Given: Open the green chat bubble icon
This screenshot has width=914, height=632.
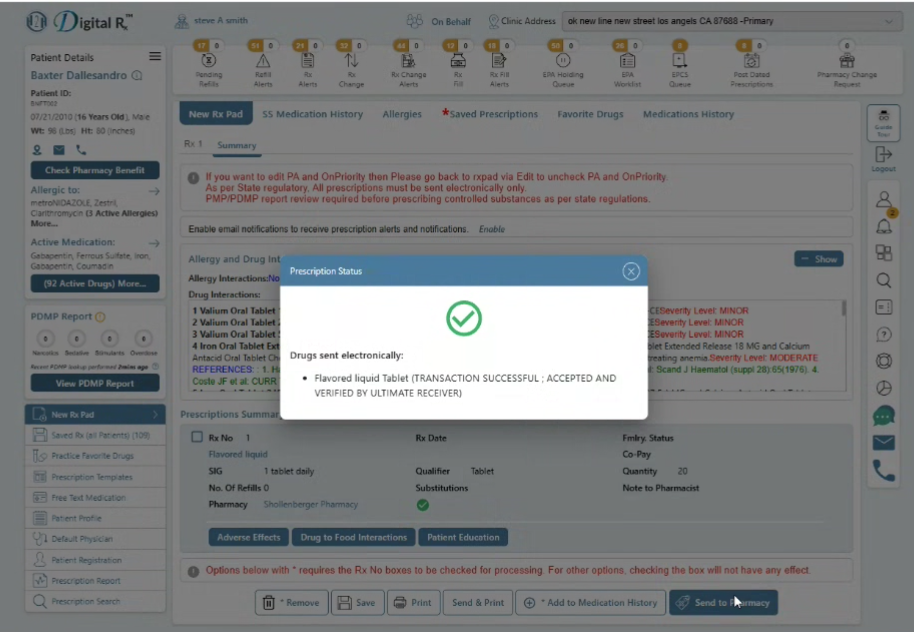Looking at the screenshot, I should pos(884,416).
